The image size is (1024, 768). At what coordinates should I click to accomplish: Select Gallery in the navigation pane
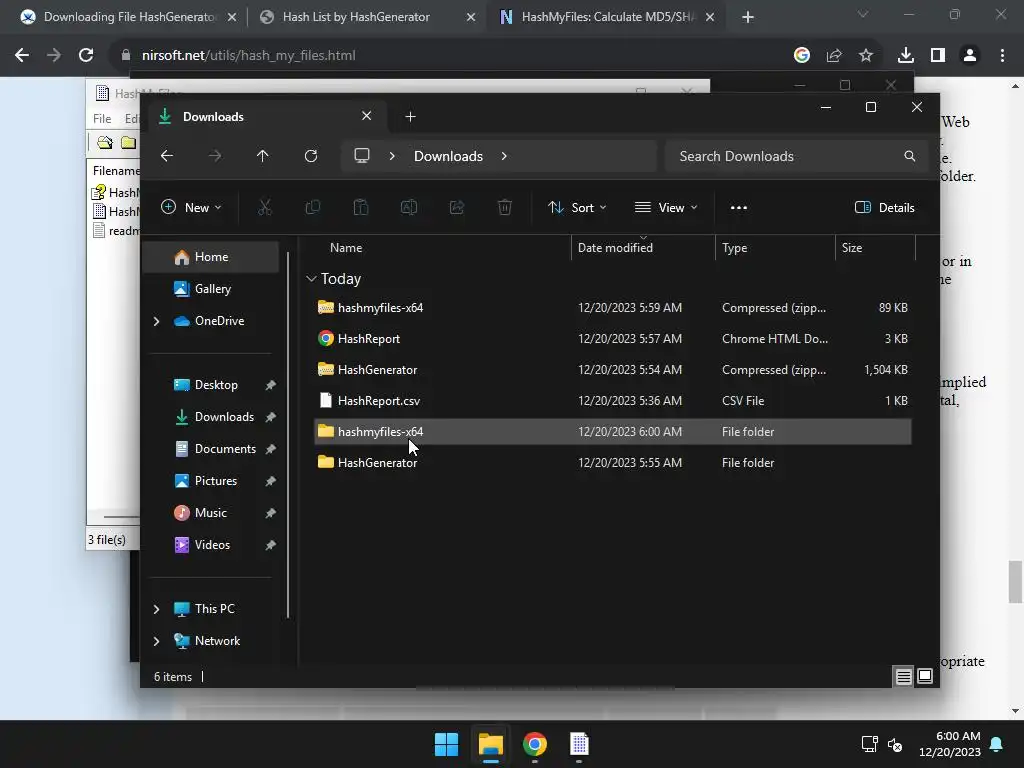tap(211, 289)
